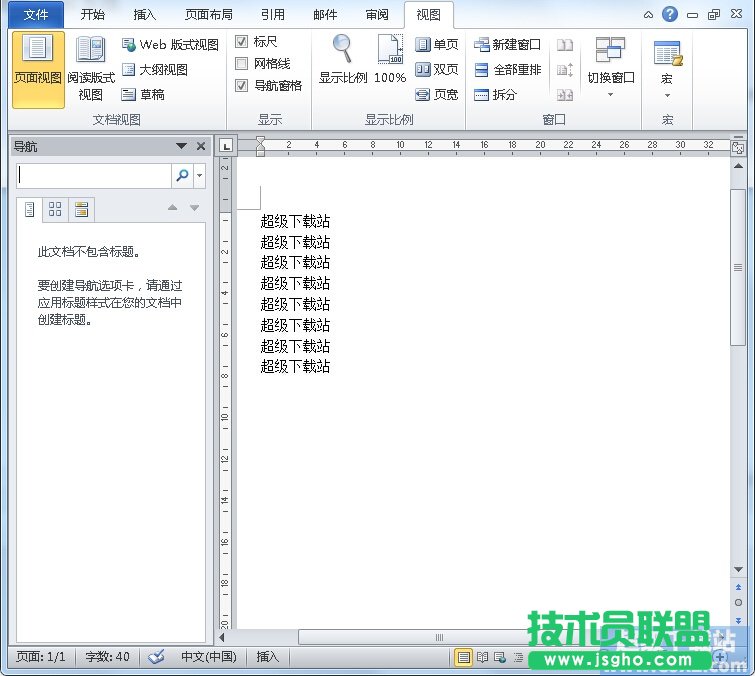Switch to the Page Layout (页面布局) tab
Image resolution: width=755 pixels, height=676 pixels.
click(x=209, y=15)
